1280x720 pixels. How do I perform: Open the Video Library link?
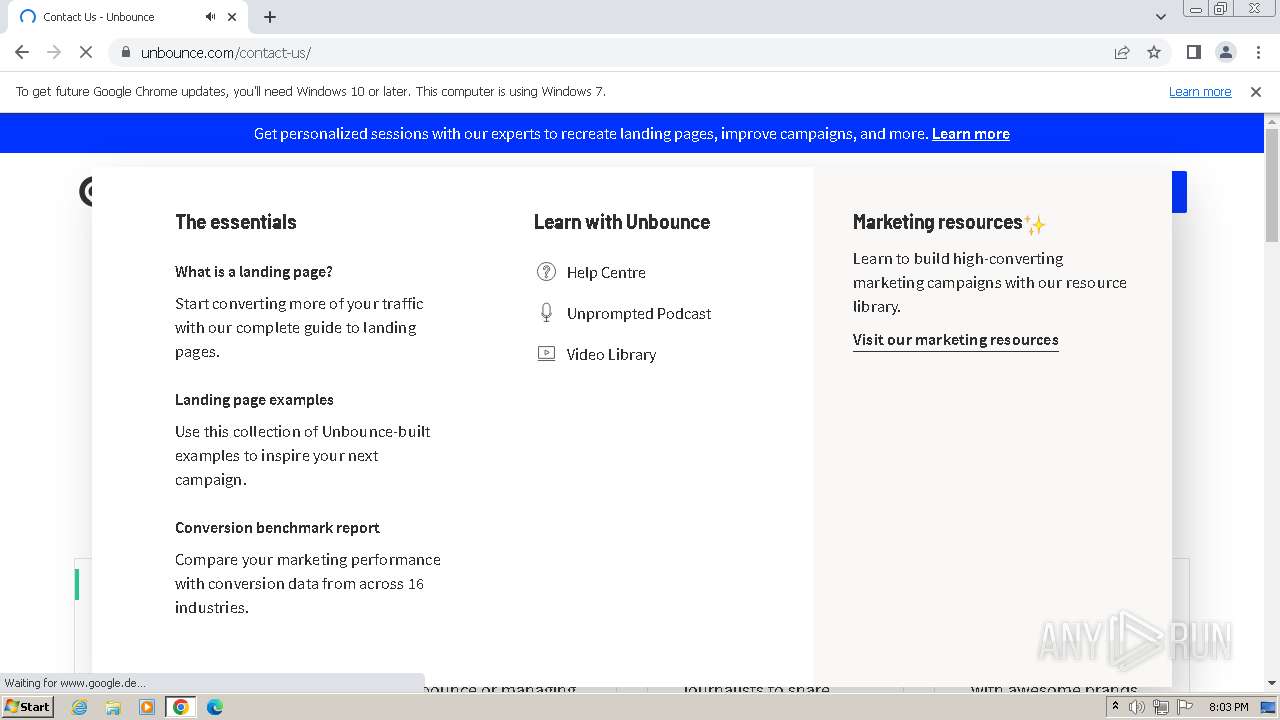click(611, 354)
